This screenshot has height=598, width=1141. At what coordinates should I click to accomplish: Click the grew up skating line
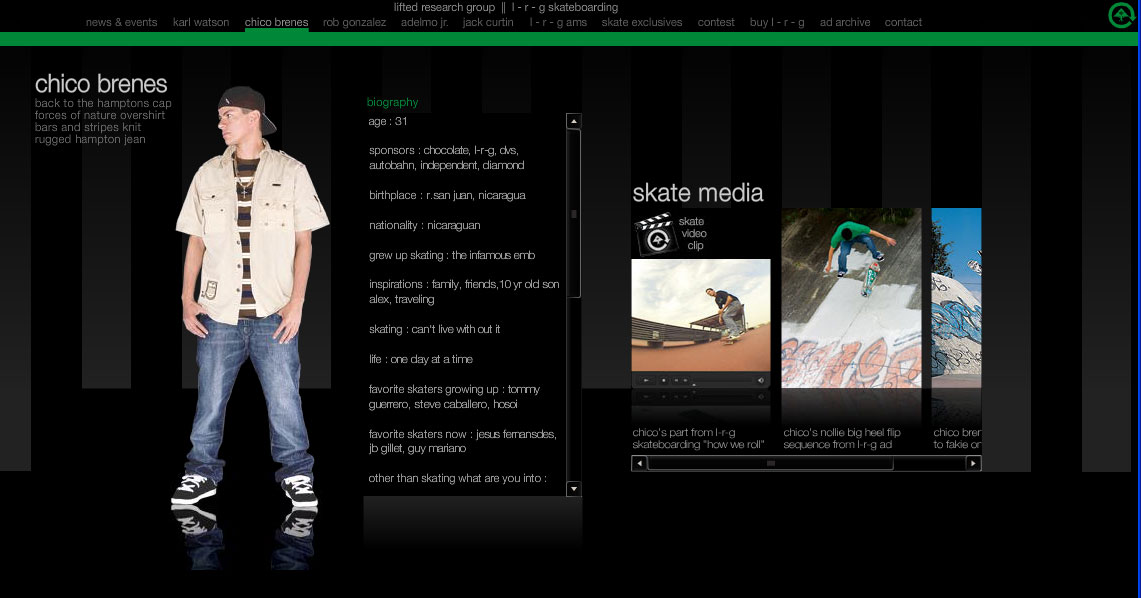coord(452,255)
